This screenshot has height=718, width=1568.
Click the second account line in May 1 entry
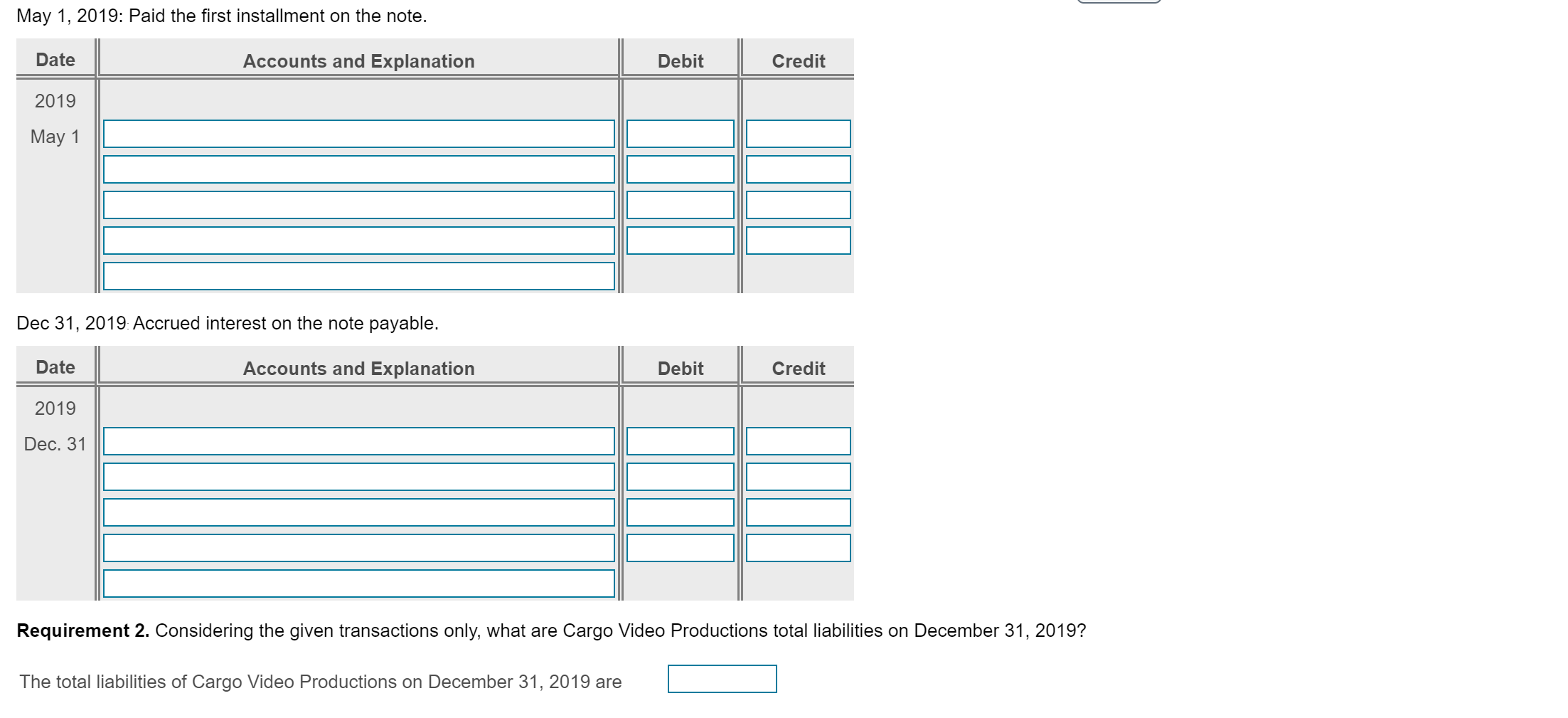[x=358, y=169]
